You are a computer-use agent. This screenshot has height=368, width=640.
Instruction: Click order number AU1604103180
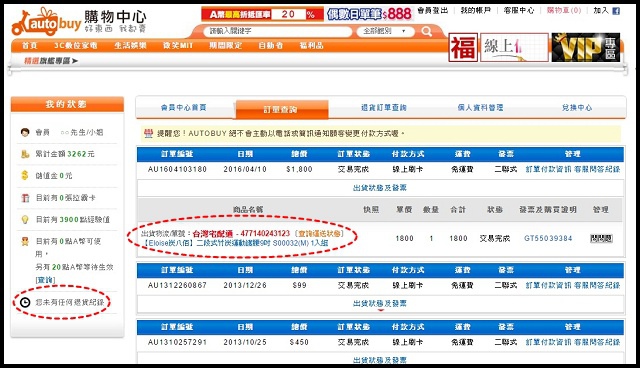(177, 169)
